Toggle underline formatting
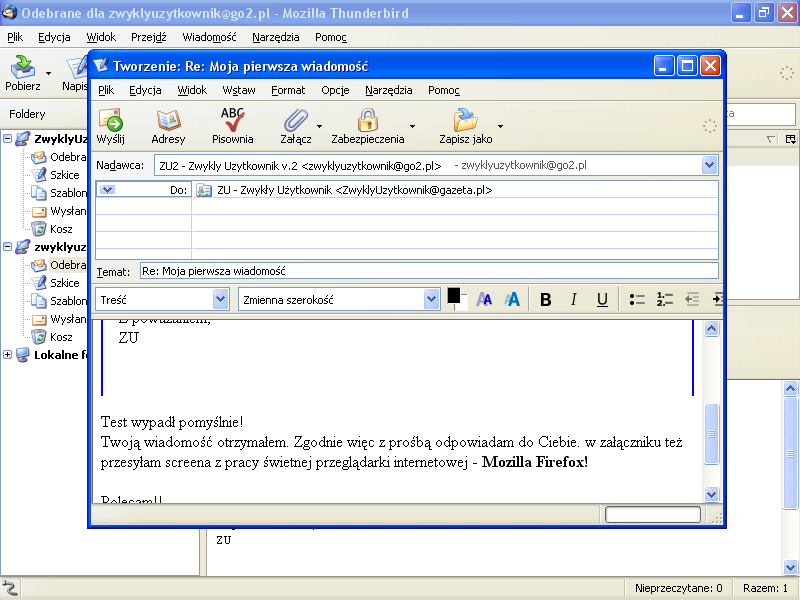Viewport: 800px width, 600px height. click(x=602, y=299)
